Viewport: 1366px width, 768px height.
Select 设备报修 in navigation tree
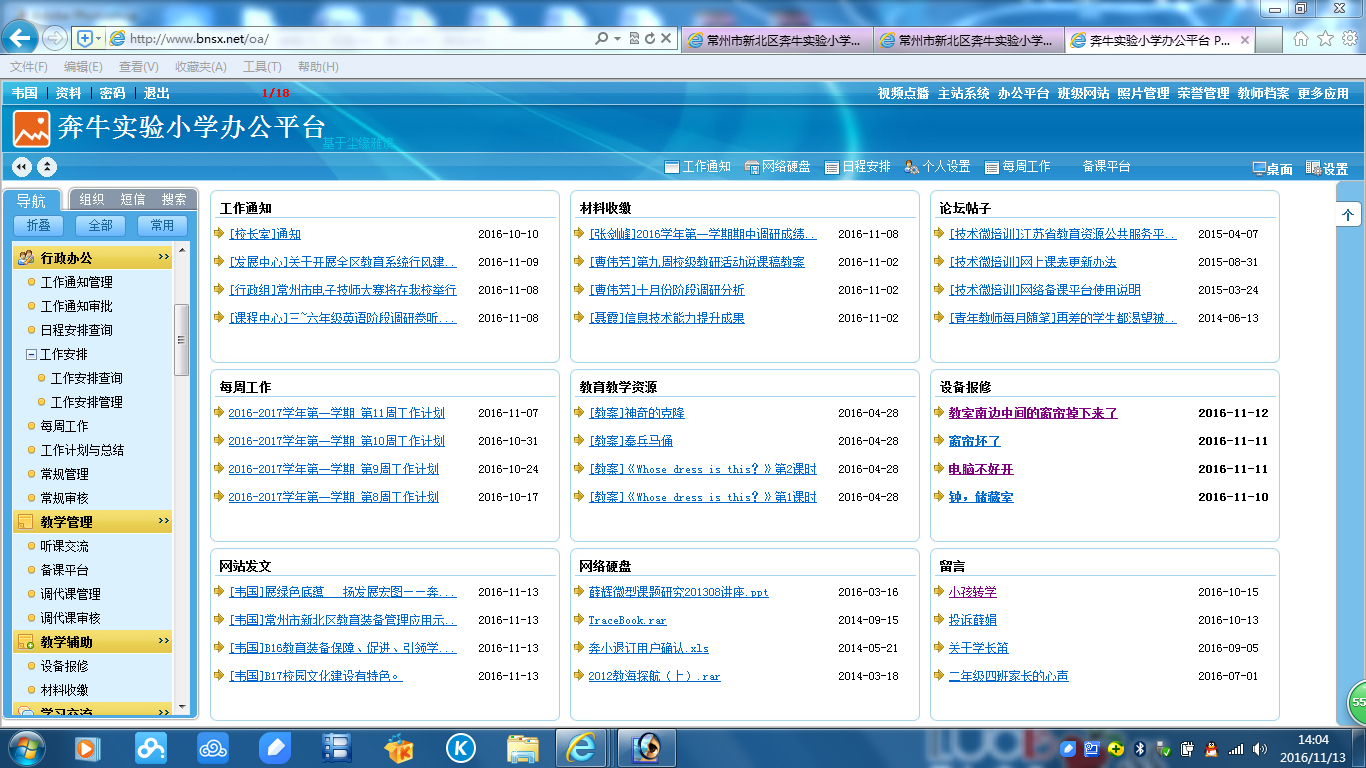coord(64,666)
